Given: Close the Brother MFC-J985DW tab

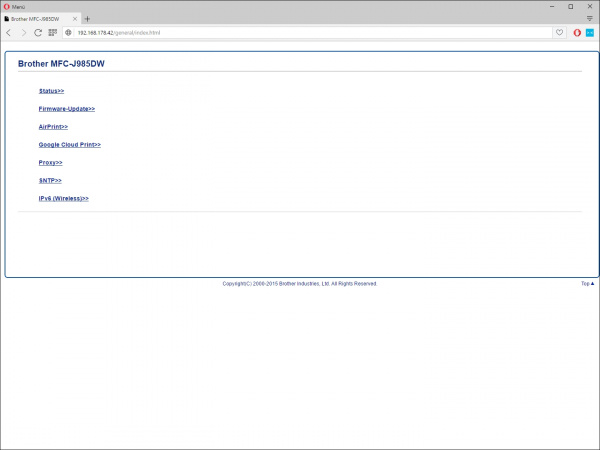Looking at the screenshot, I should coord(74,19).
